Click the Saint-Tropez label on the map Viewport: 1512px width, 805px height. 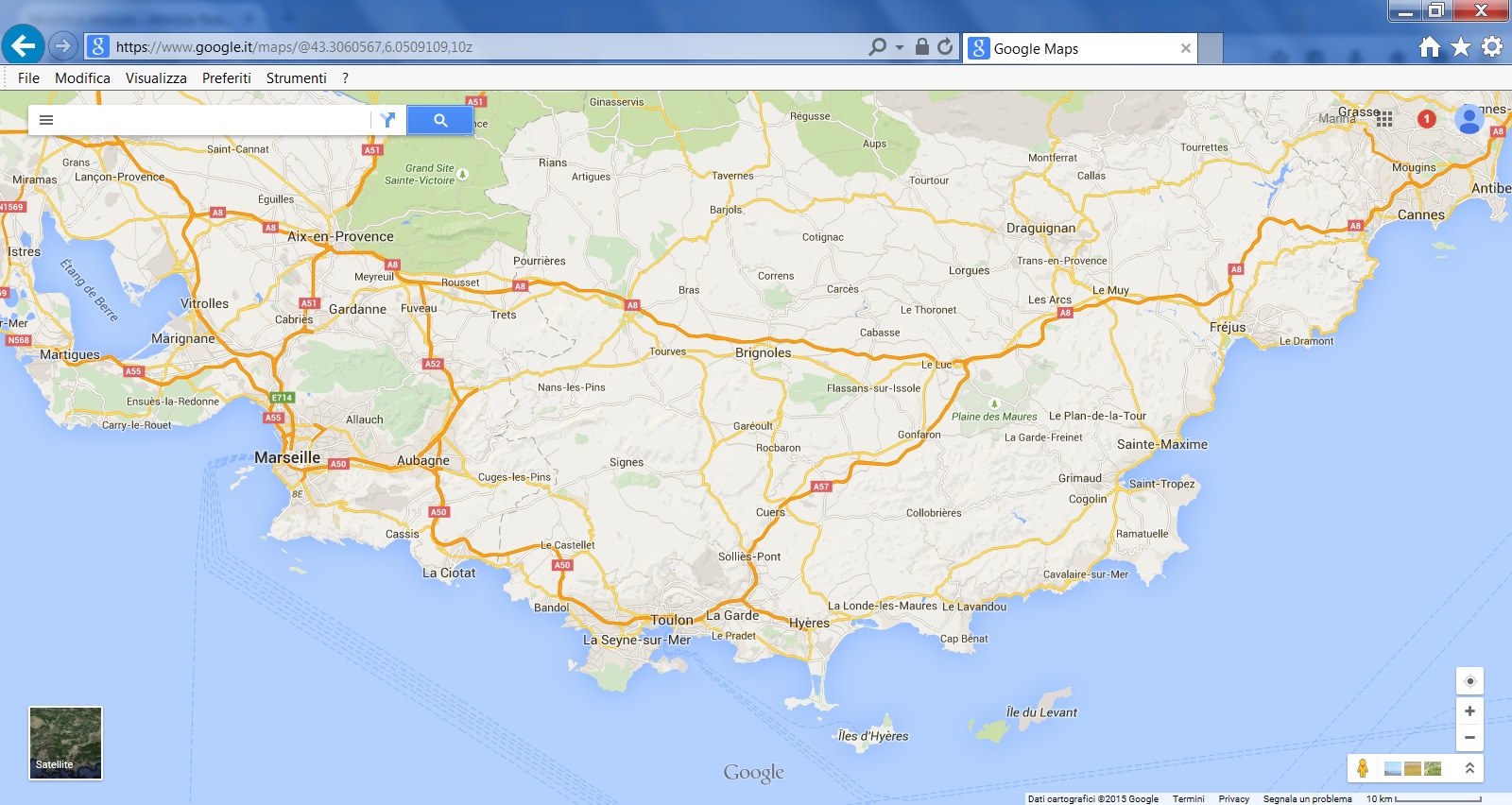tap(1162, 484)
